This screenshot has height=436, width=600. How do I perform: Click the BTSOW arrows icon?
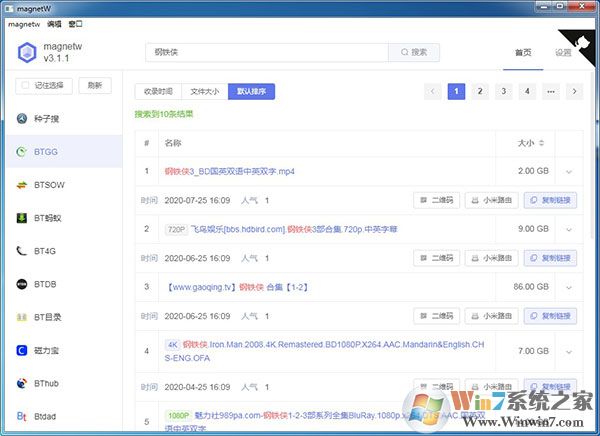22,185
